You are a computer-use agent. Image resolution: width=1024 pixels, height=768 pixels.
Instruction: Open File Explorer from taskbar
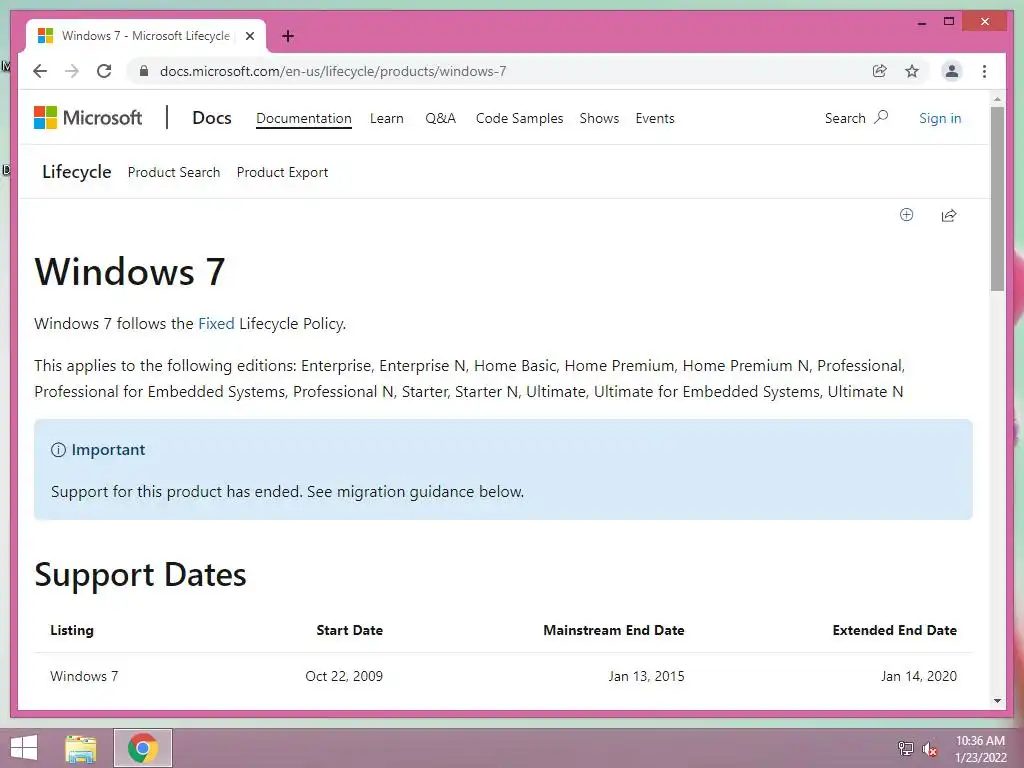click(x=81, y=748)
